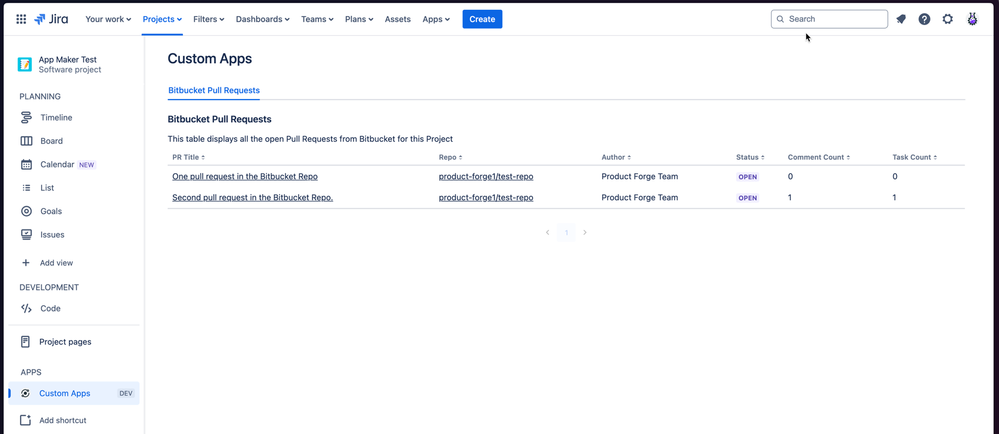The width and height of the screenshot is (999, 434).
Task: Expand the Dashboards menu
Action: [x=262, y=19]
